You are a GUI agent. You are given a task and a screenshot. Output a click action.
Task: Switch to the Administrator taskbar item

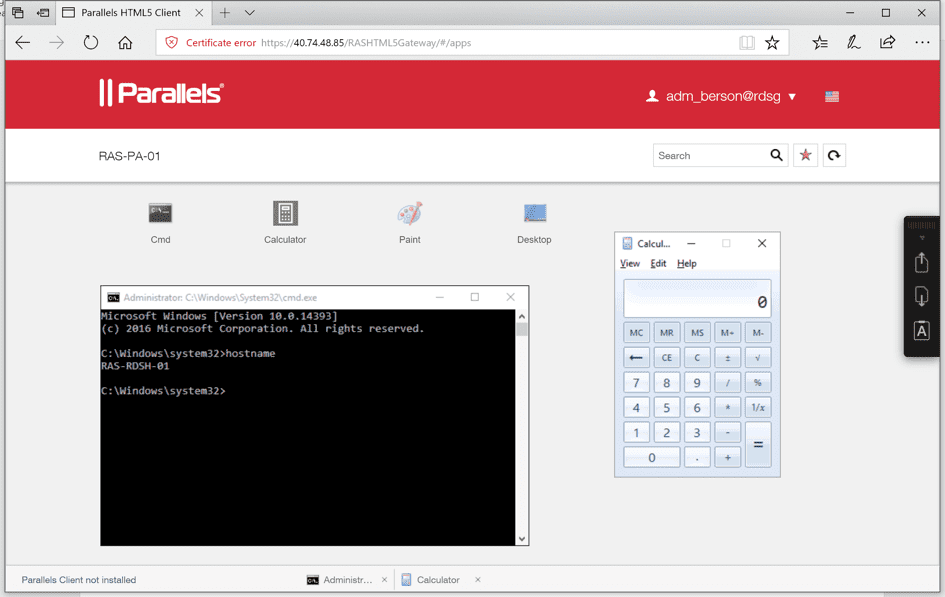click(340, 580)
